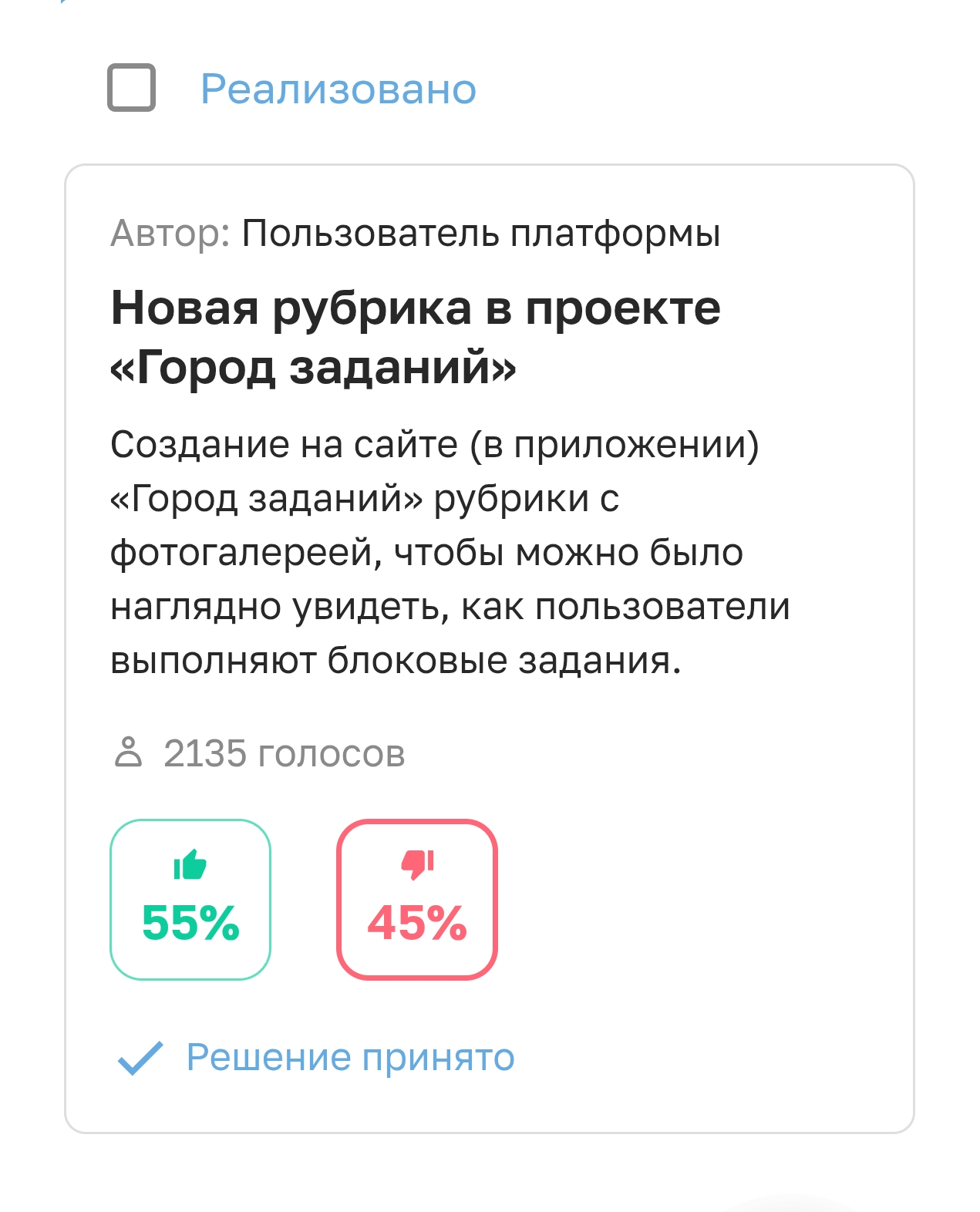
Task: Click the «Город заданий» heading line
Action: (x=313, y=368)
